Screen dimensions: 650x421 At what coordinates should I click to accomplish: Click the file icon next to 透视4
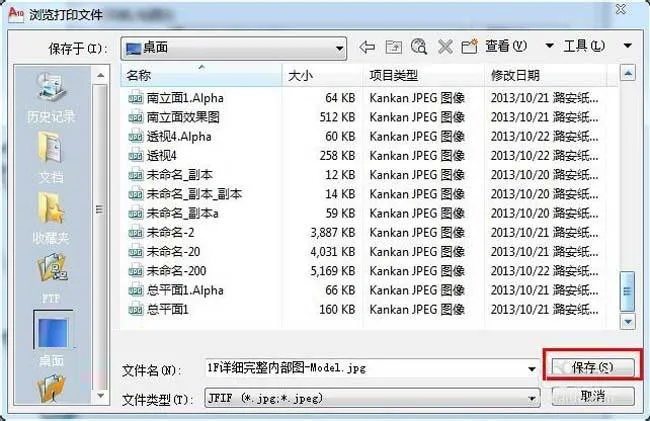136,155
